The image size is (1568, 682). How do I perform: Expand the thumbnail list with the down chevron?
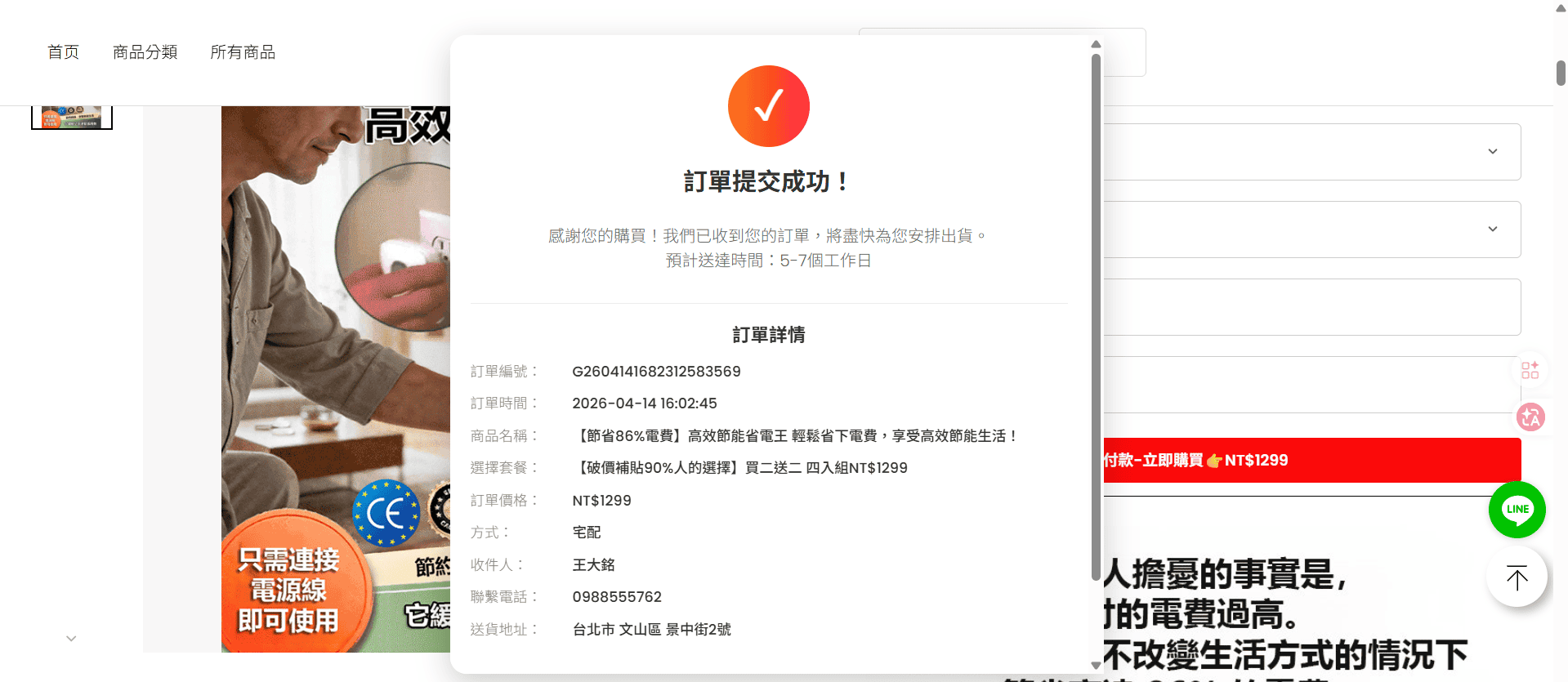click(71, 639)
